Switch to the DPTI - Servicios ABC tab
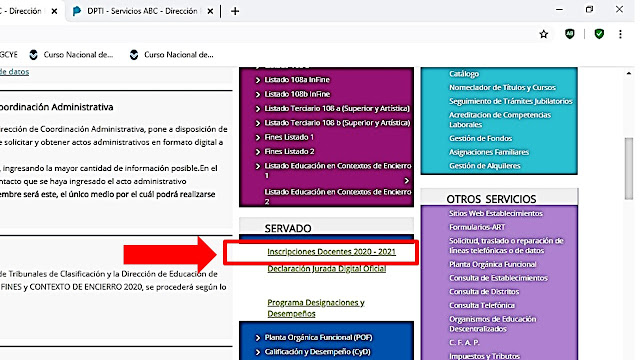The width and height of the screenshot is (640, 360). click(x=142, y=11)
